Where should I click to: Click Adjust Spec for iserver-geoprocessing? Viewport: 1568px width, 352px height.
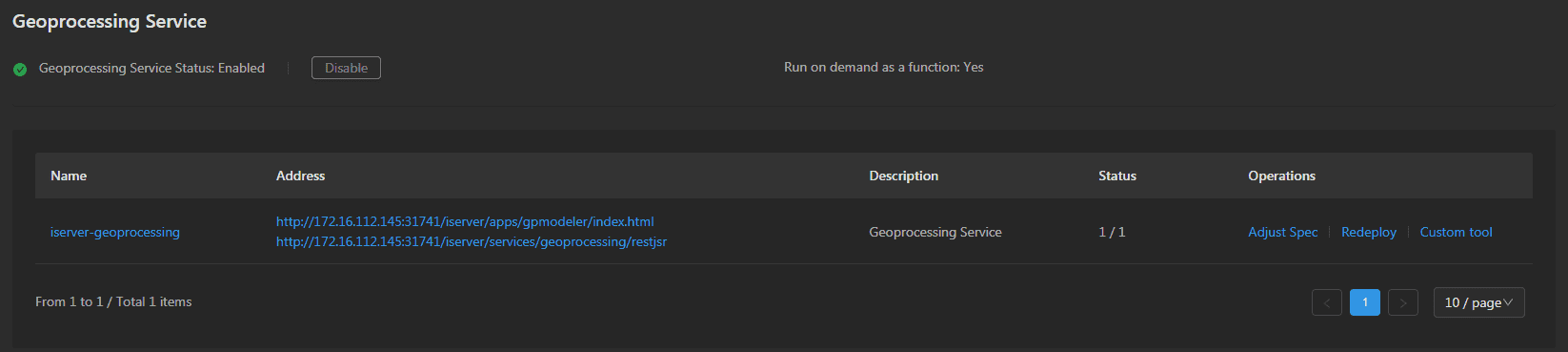click(1283, 232)
